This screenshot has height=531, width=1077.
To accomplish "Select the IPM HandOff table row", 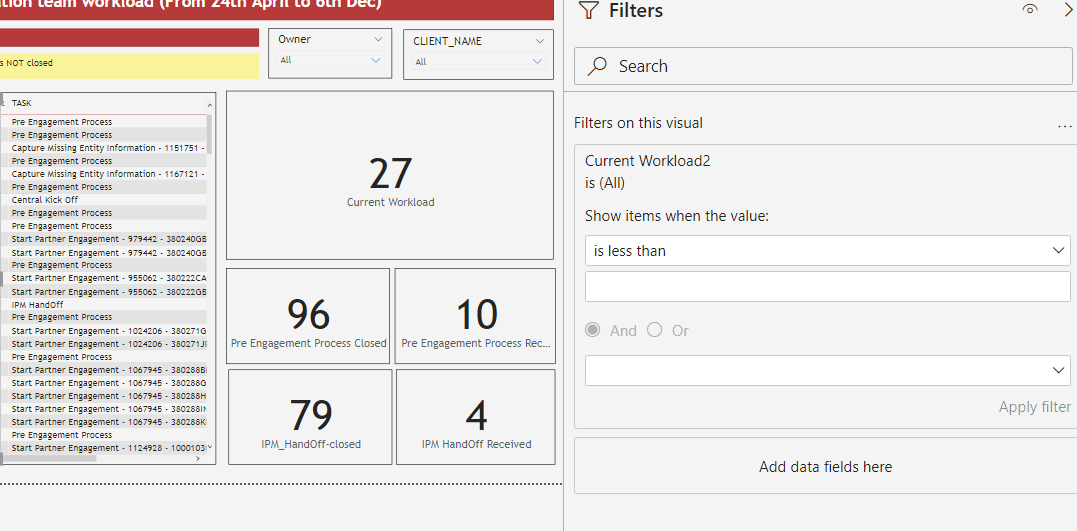I will [104, 304].
